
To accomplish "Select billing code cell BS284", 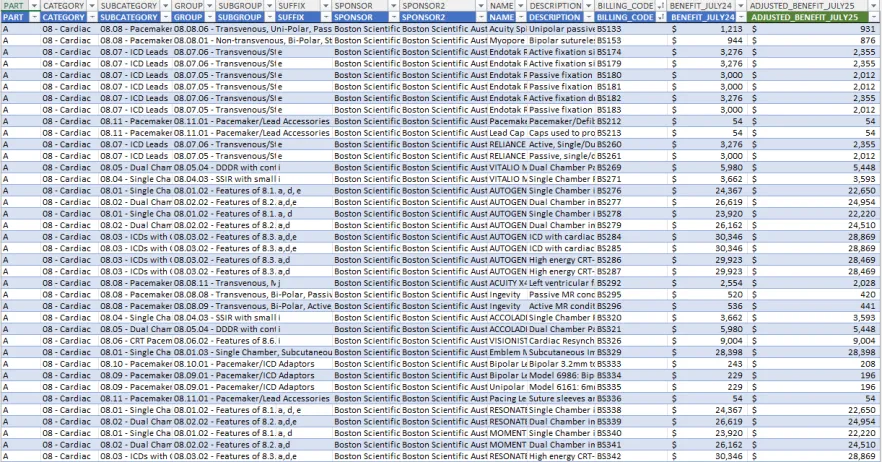I will 631,237.
